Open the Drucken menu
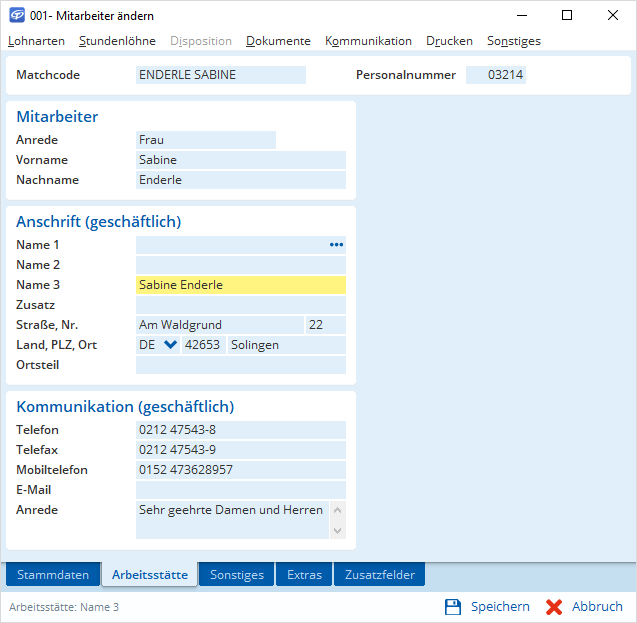Screen dimensions: 637x623 (449, 41)
